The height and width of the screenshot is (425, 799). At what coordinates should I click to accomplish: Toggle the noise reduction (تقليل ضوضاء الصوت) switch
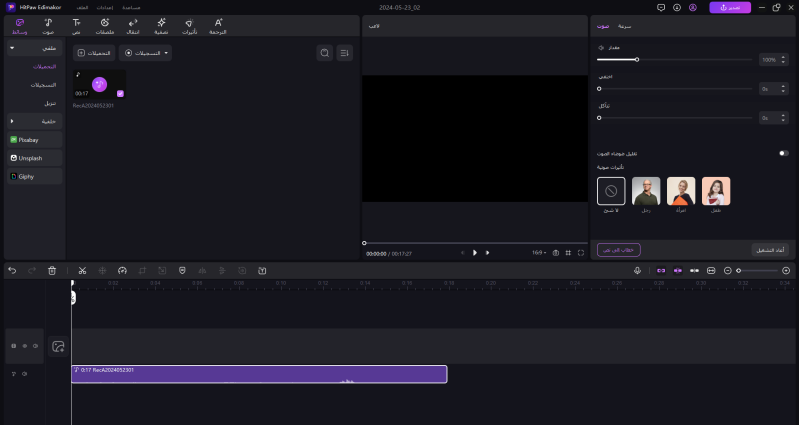click(784, 153)
